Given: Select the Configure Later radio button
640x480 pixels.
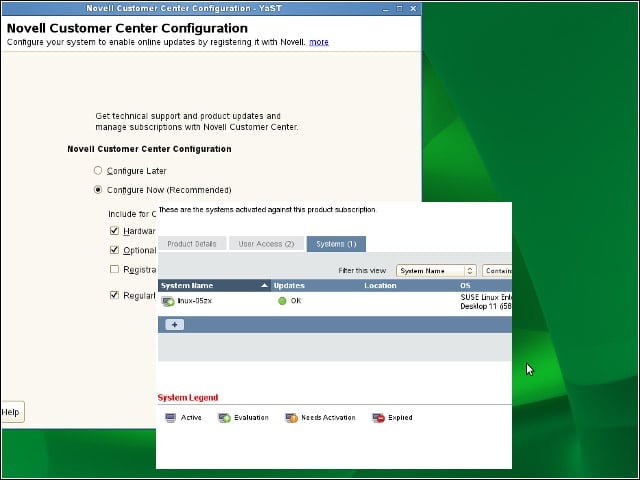Looking at the screenshot, I should [98, 170].
